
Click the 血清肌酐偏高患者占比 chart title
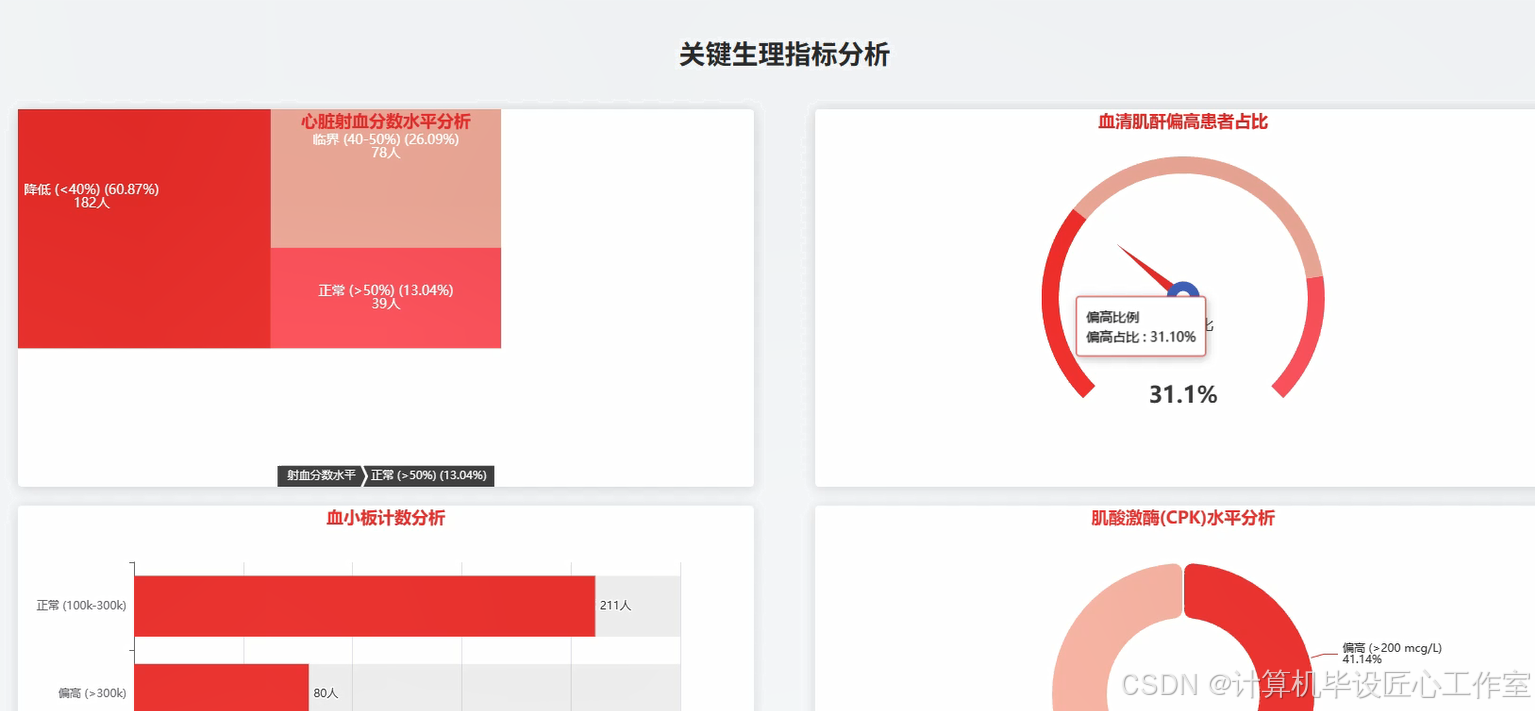(1183, 121)
